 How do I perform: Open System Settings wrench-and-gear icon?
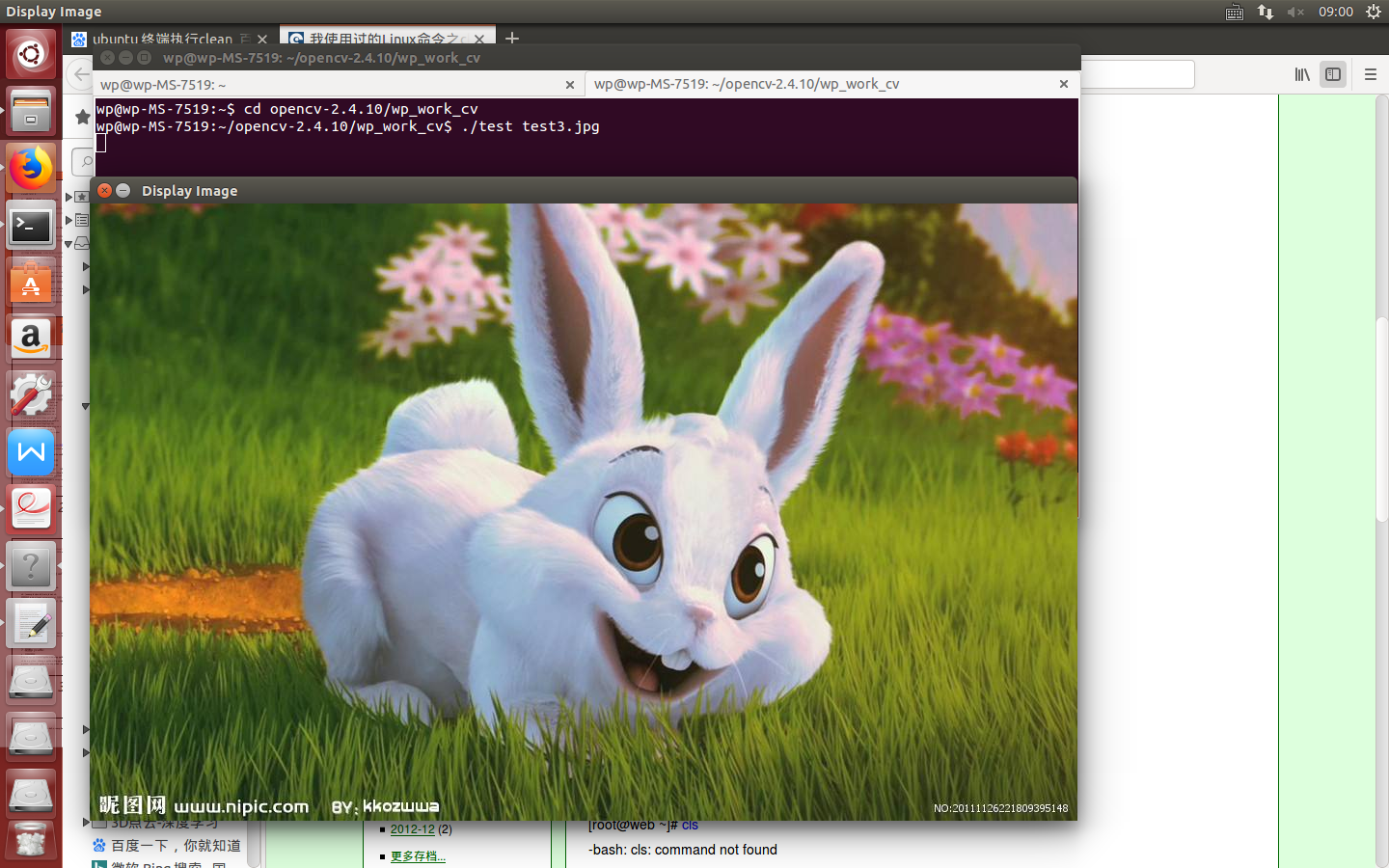pyautogui.click(x=31, y=396)
